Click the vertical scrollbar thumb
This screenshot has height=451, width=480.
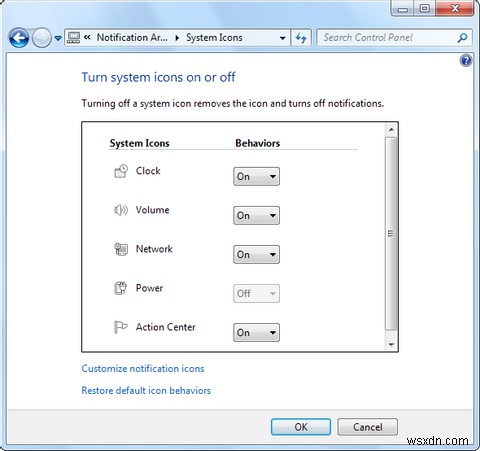coord(391,233)
